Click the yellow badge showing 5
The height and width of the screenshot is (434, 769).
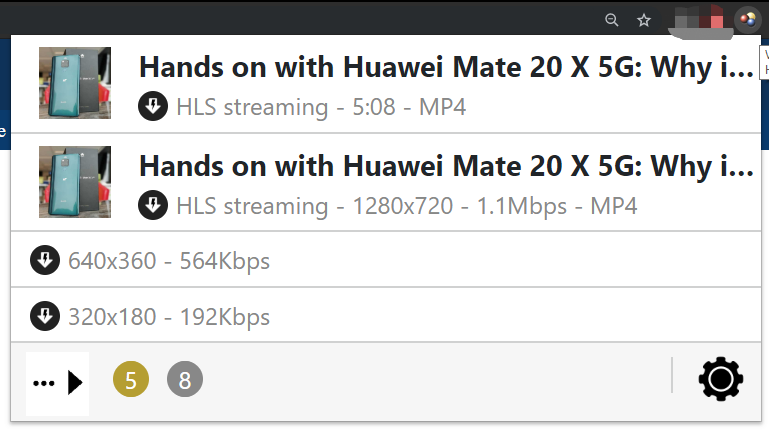pyautogui.click(x=131, y=379)
